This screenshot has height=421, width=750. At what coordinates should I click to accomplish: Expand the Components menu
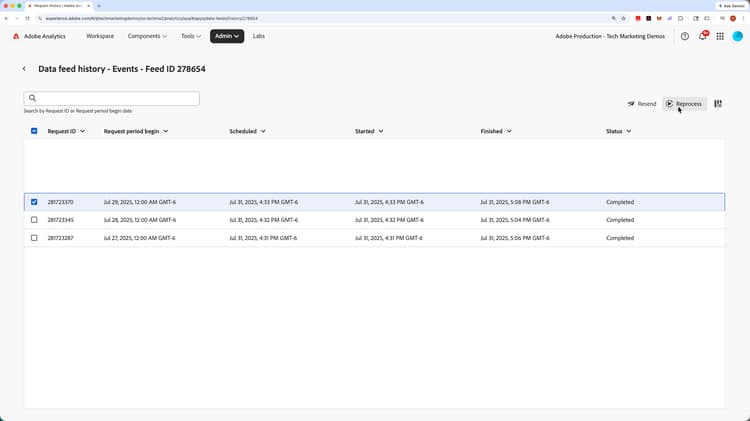(147, 36)
